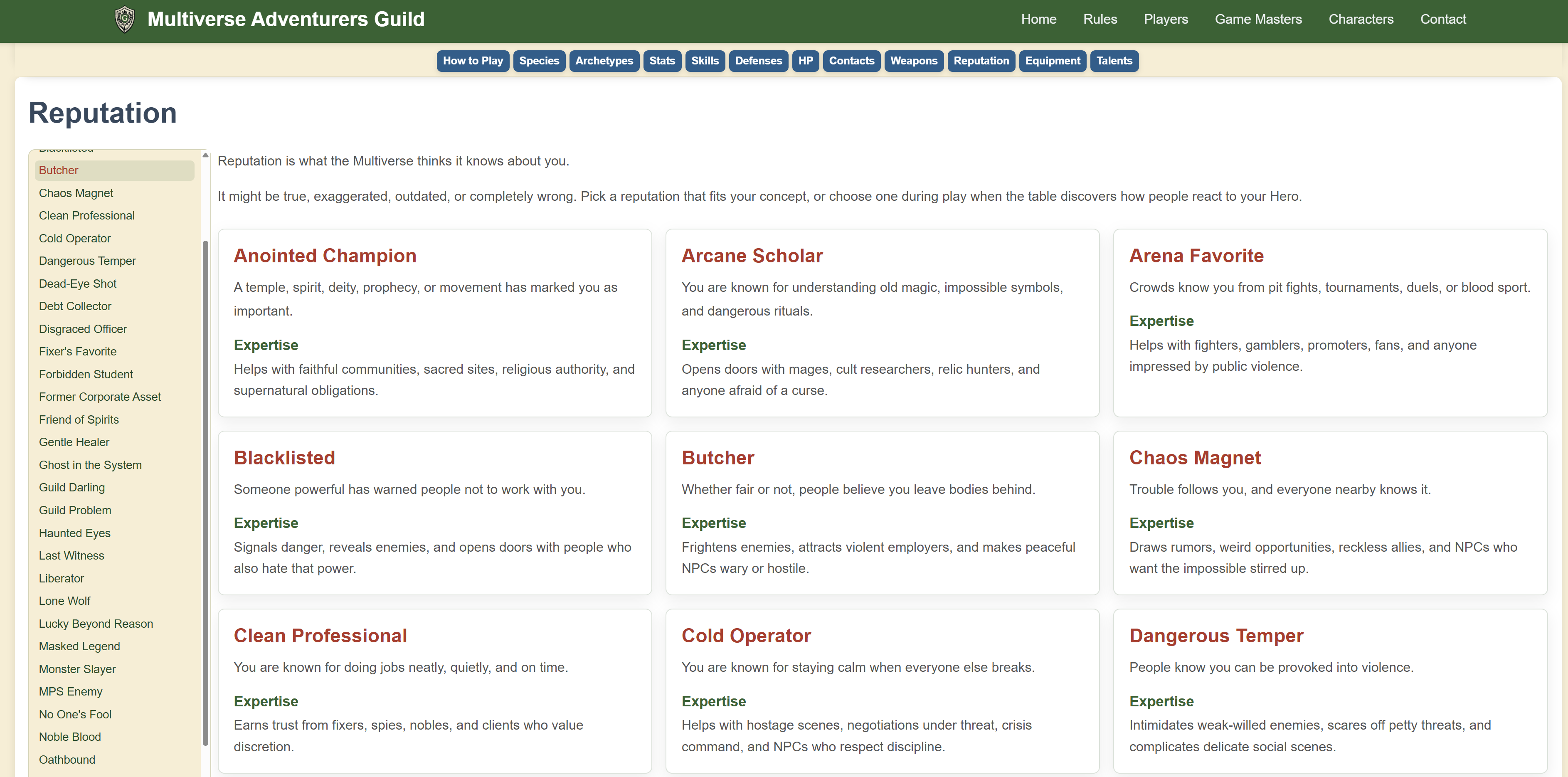Jump to Gentle Healer entry

[x=114, y=442]
